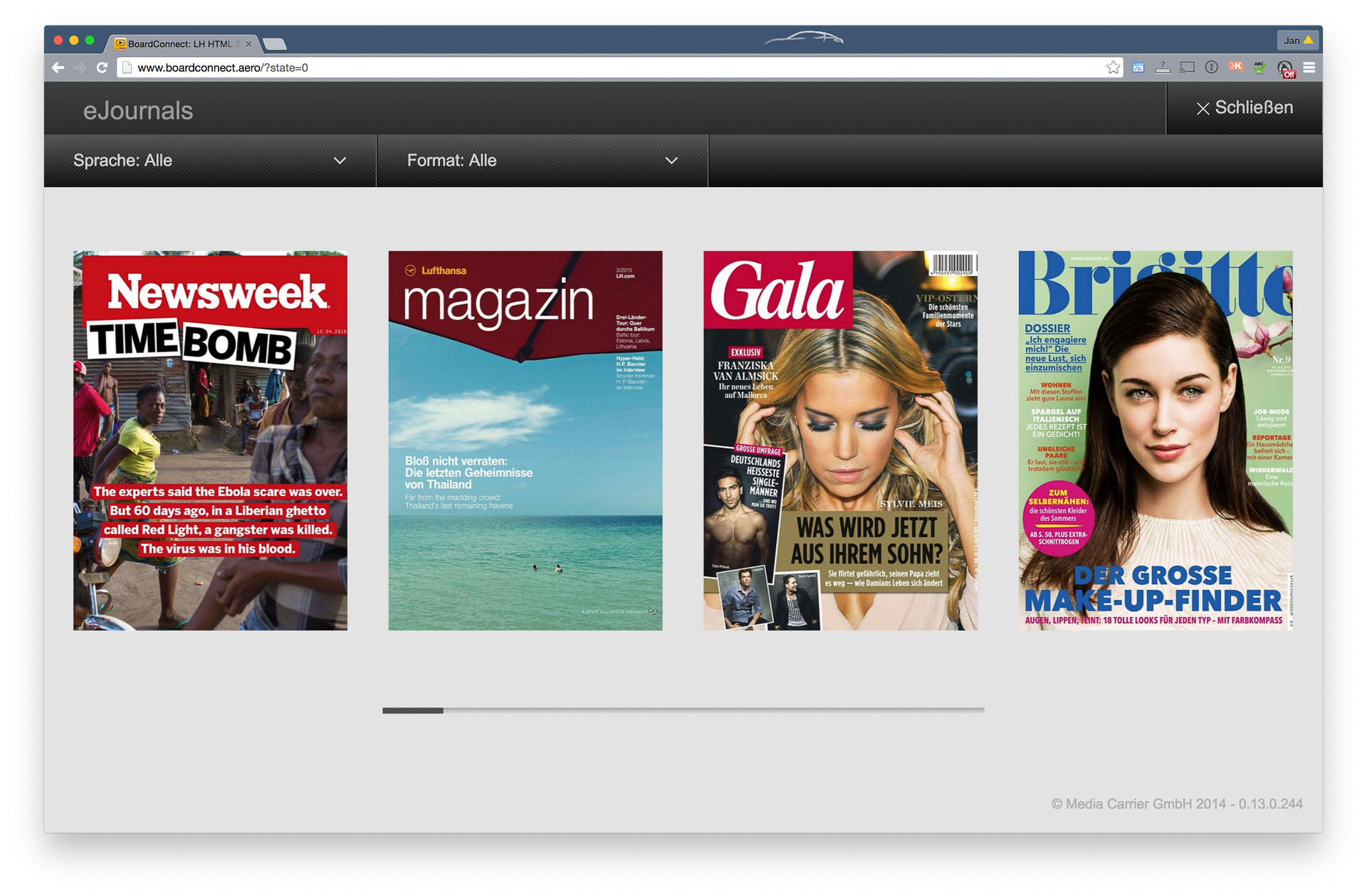Image resolution: width=1367 pixels, height=896 pixels.
Task: Open the Gala magazine cover
Action: [840, 441]
